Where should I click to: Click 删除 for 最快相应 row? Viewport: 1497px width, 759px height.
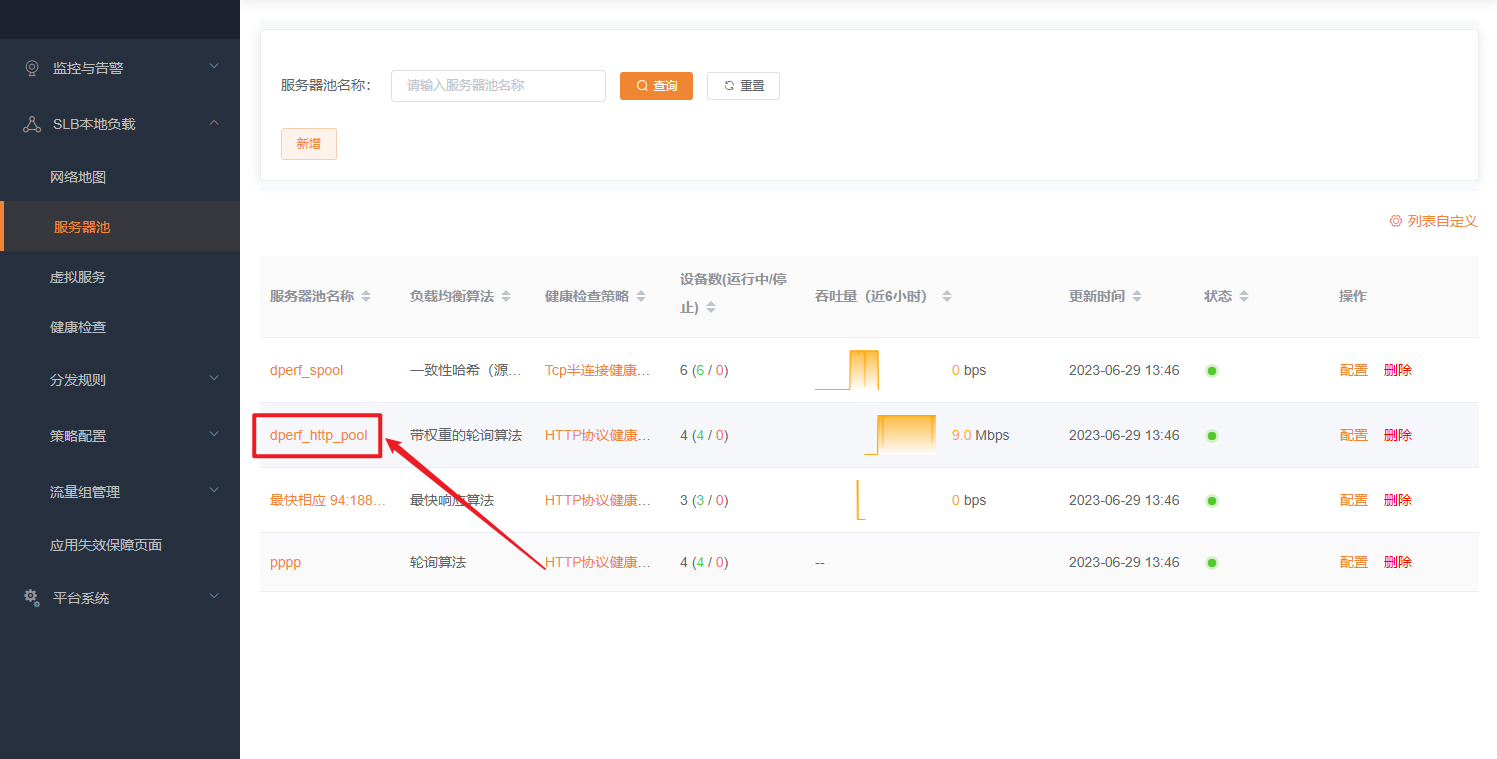[1398, 500]
